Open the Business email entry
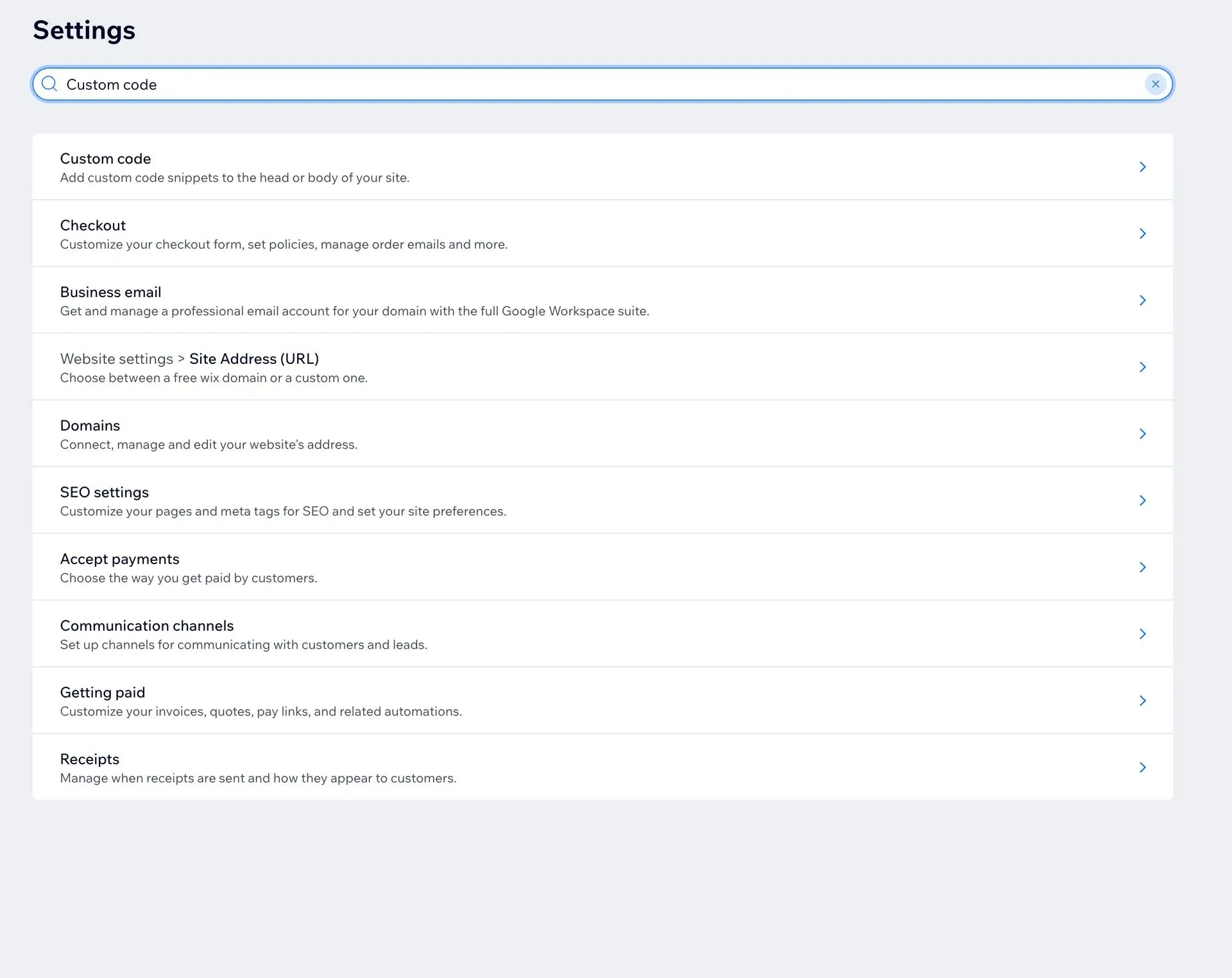Screen dimensions: 1232x978 click(110, 292)
